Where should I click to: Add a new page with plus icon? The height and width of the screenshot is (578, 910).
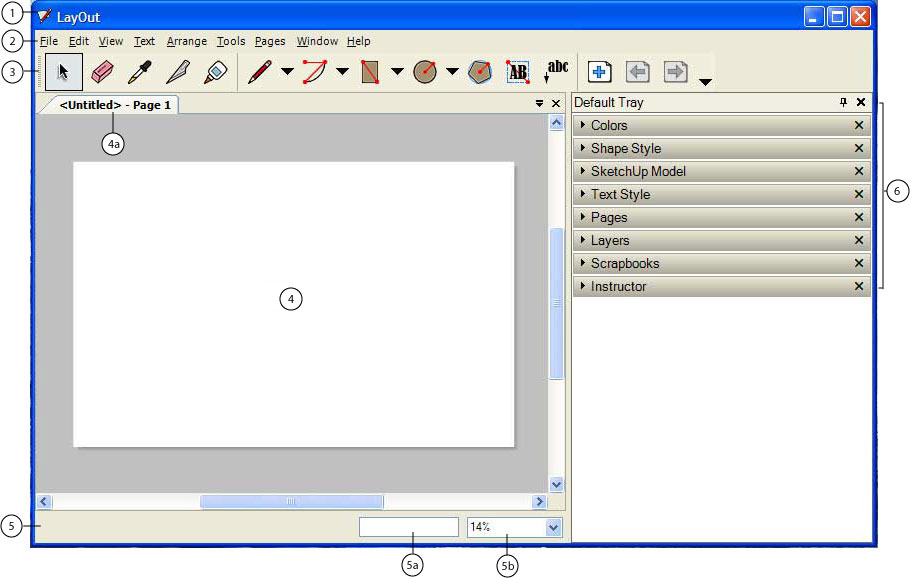(600, 72)
